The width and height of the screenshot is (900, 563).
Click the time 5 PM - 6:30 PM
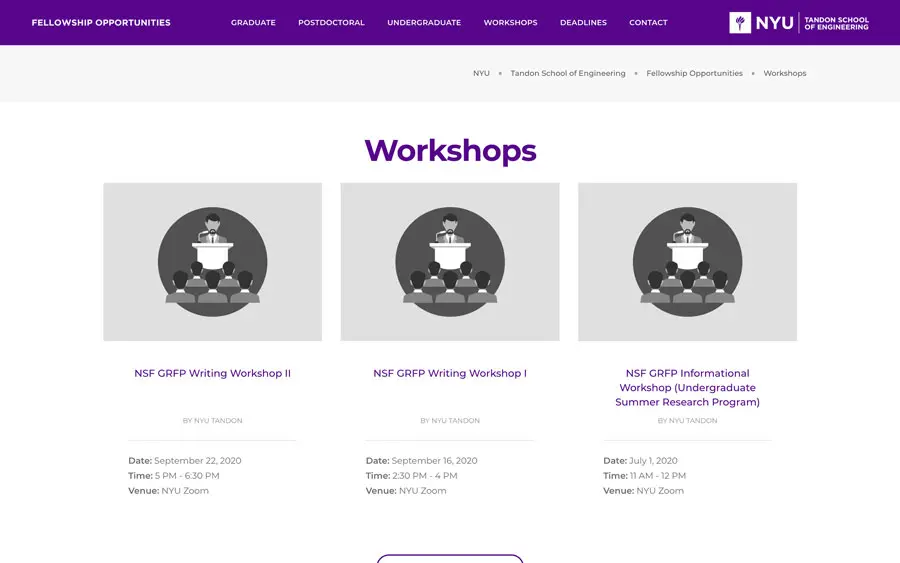[187, 476]
